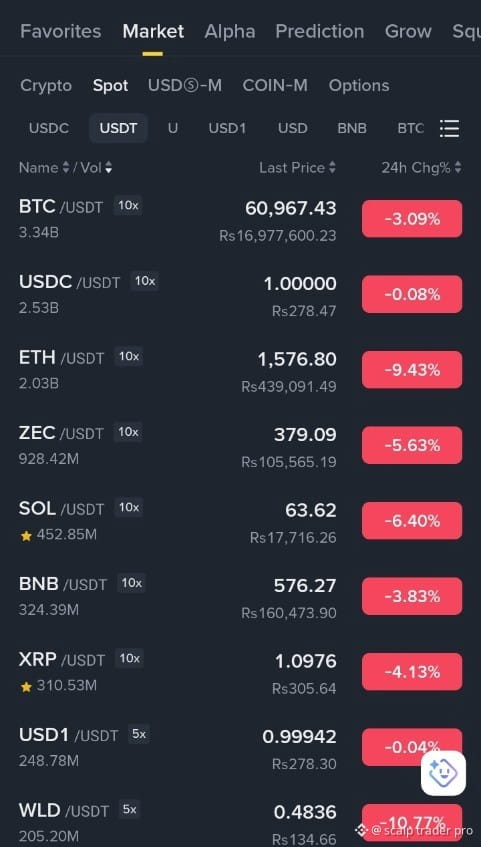Tap the 10x leverage badge on BNB/USDT

pos(131,583)
